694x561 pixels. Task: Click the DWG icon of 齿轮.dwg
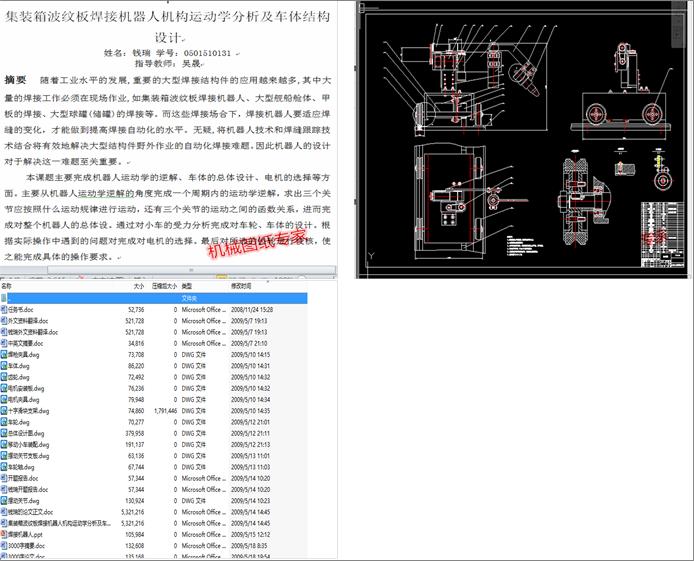[4, 377]
